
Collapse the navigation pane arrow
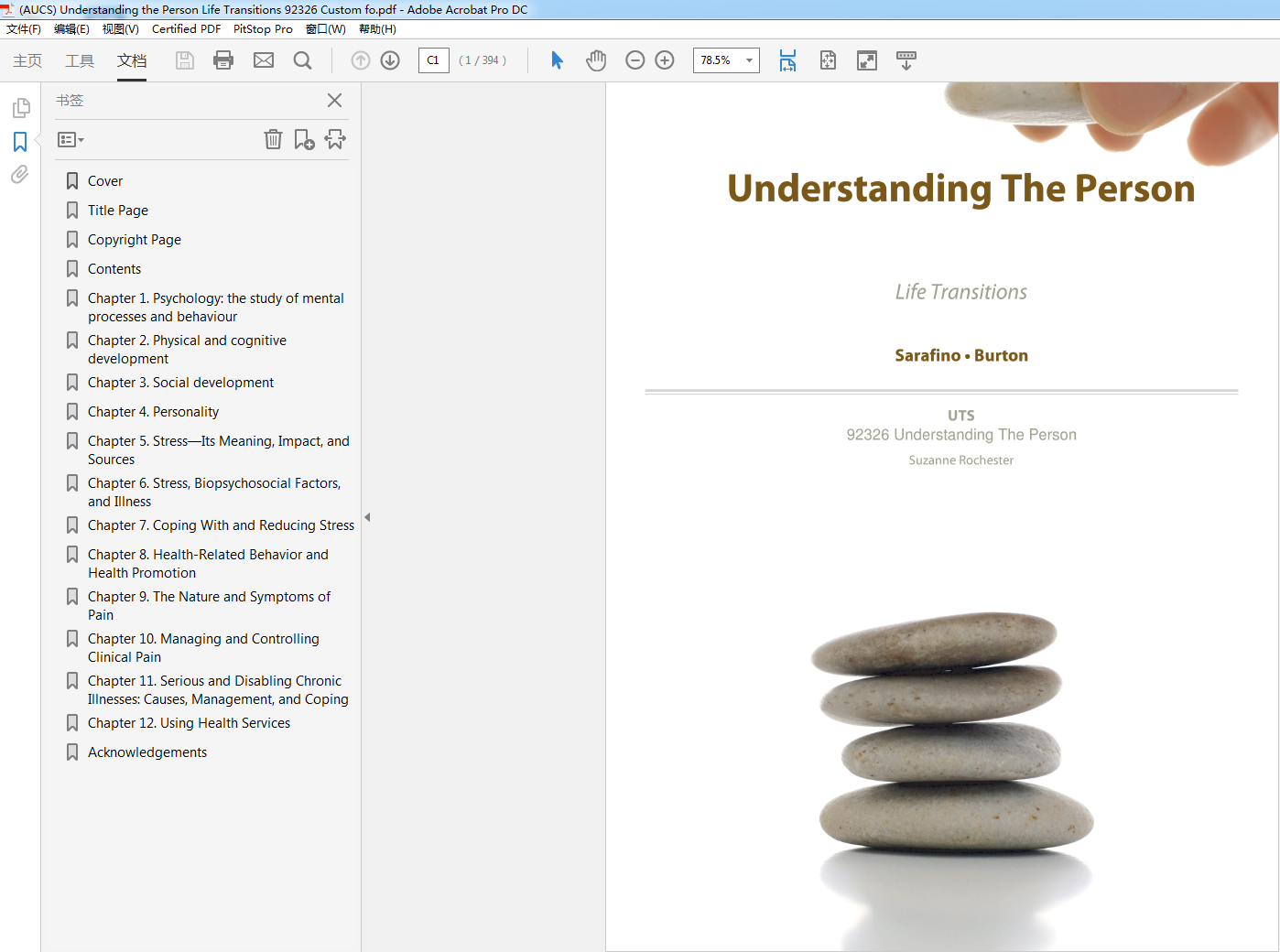pos(367,517)
